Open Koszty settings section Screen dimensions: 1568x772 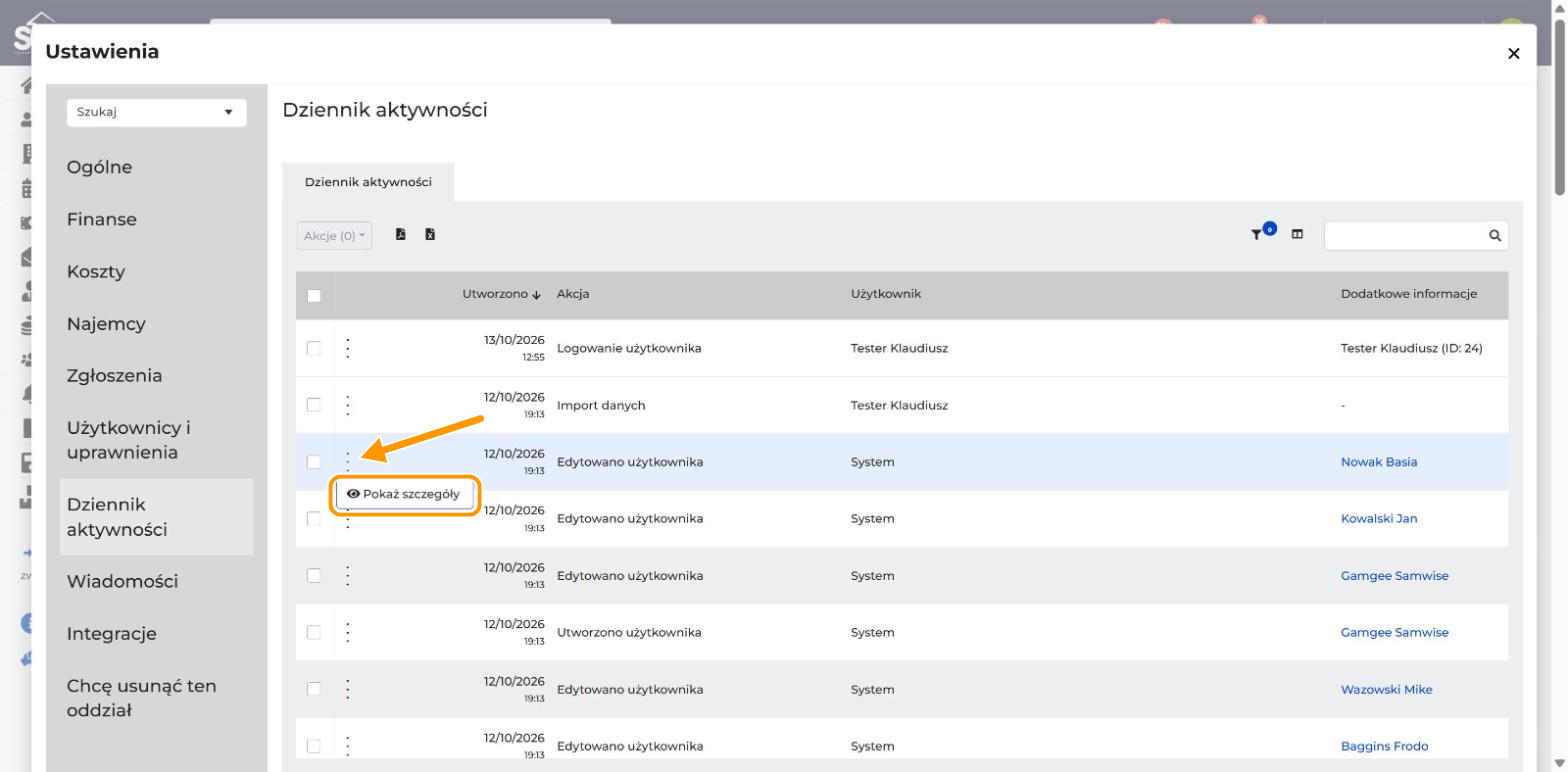(x=96, y=271)
